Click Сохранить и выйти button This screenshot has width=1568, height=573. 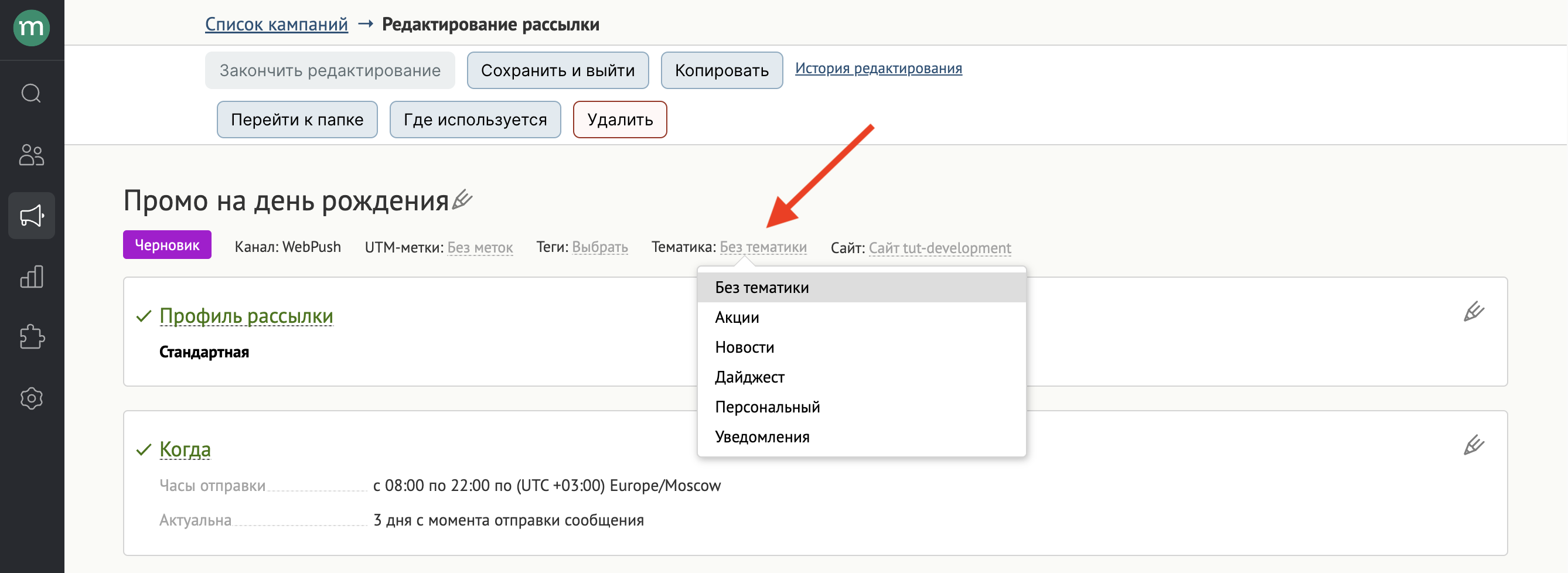[558, 71]
